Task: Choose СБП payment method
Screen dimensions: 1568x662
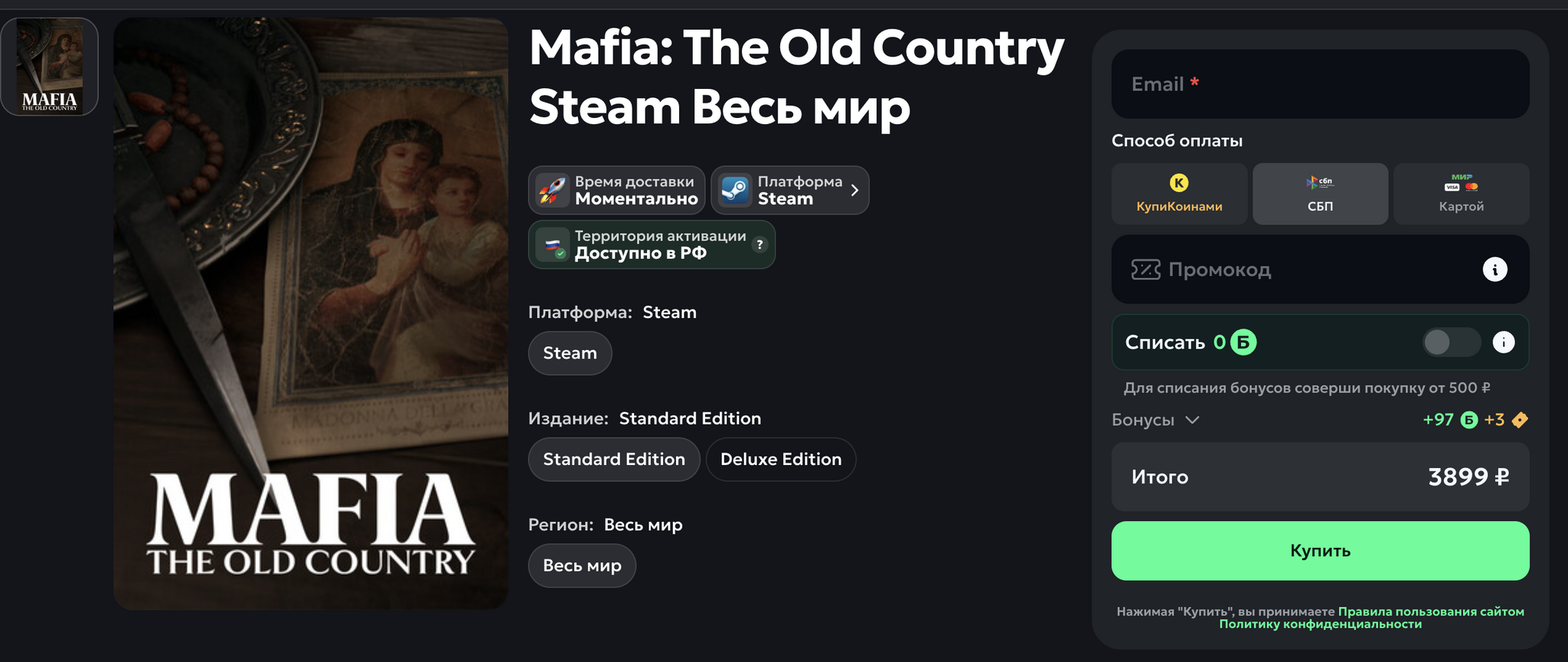Action: [x=1320, y=194]
